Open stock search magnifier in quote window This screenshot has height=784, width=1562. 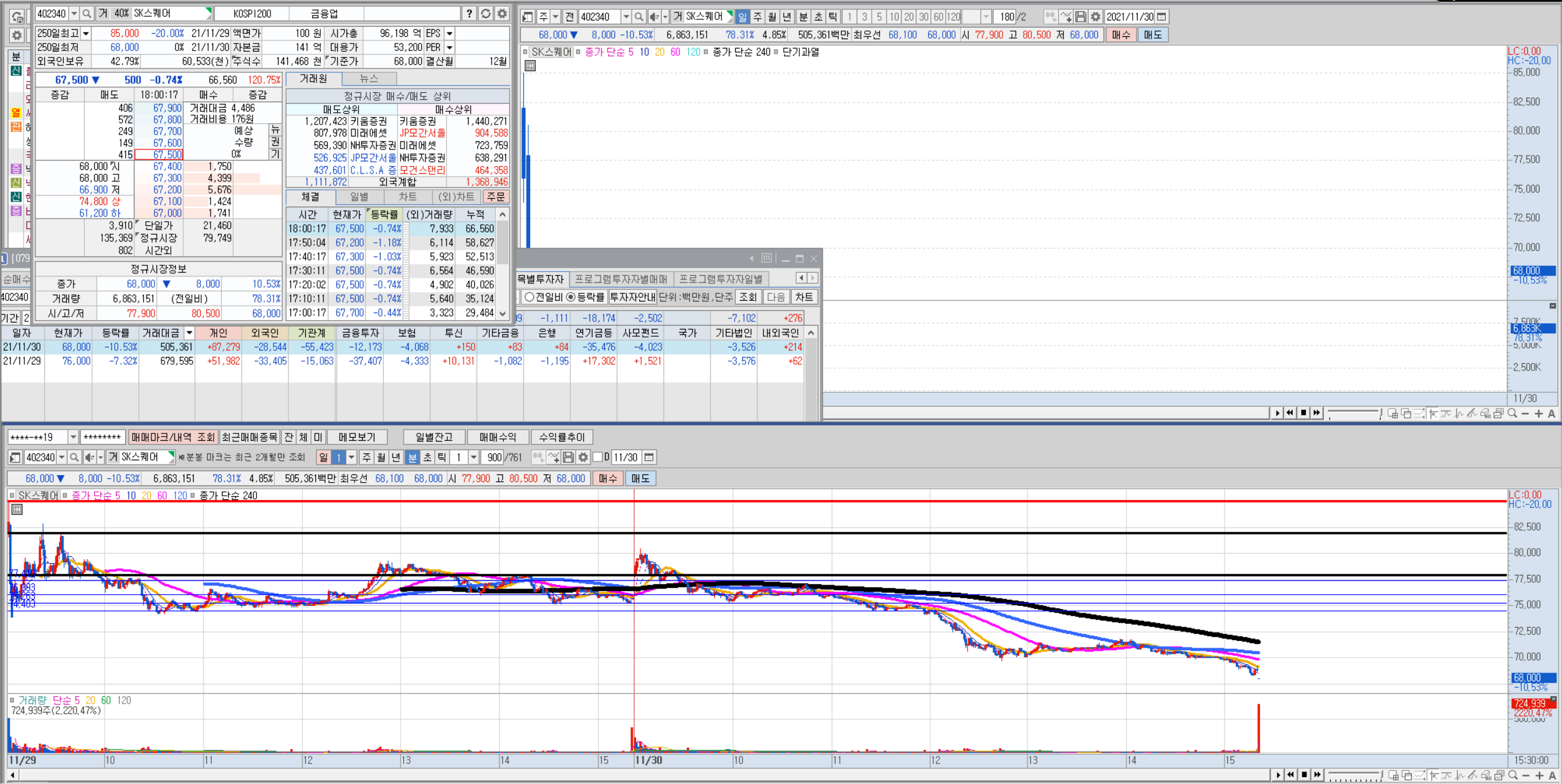click(x=87, y=13)
